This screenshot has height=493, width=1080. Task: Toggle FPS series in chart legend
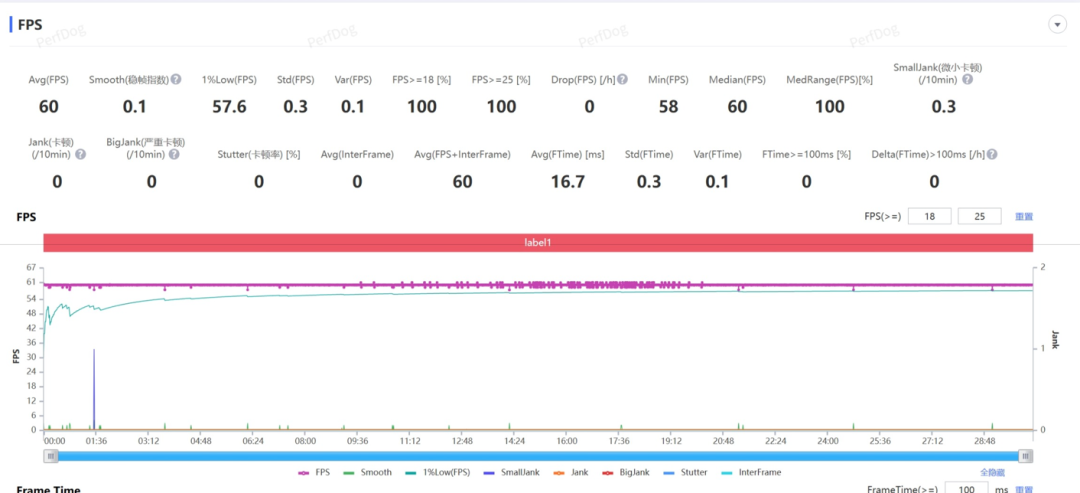(x=314, y=472)
